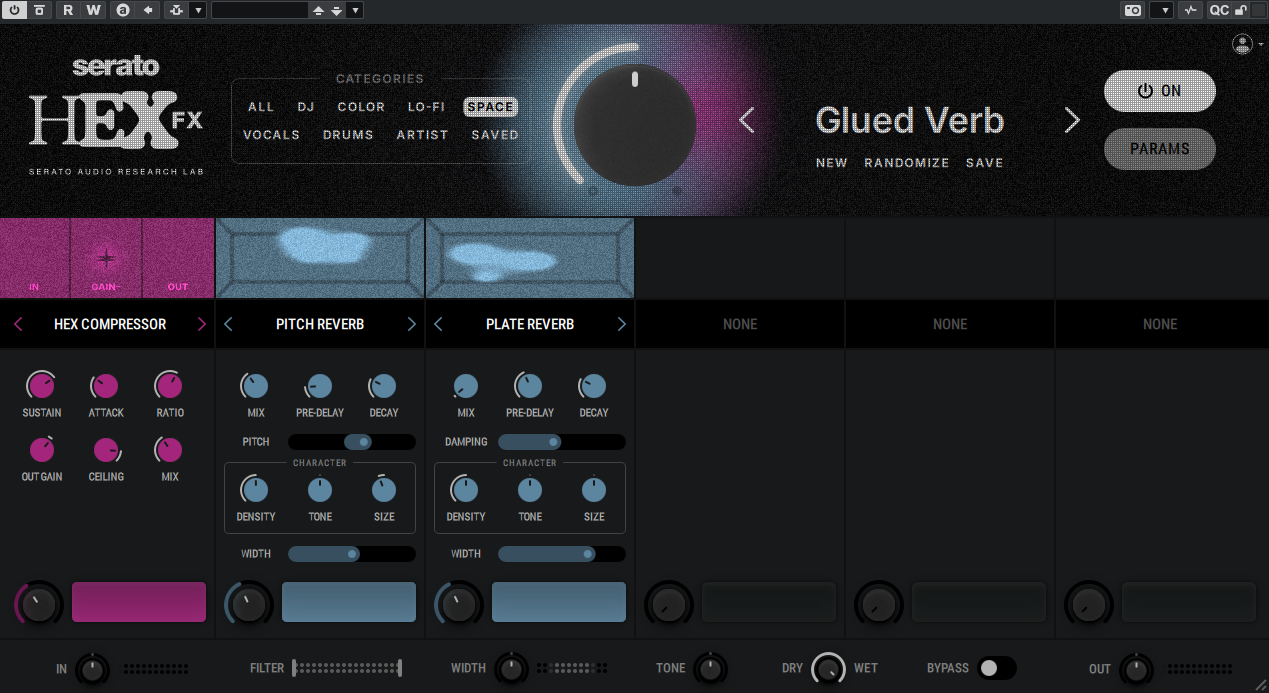1269x693 pixels.
Task: Switch the A/B comparison setting icon
Action: pyautogui.click(x=123, y=10)
